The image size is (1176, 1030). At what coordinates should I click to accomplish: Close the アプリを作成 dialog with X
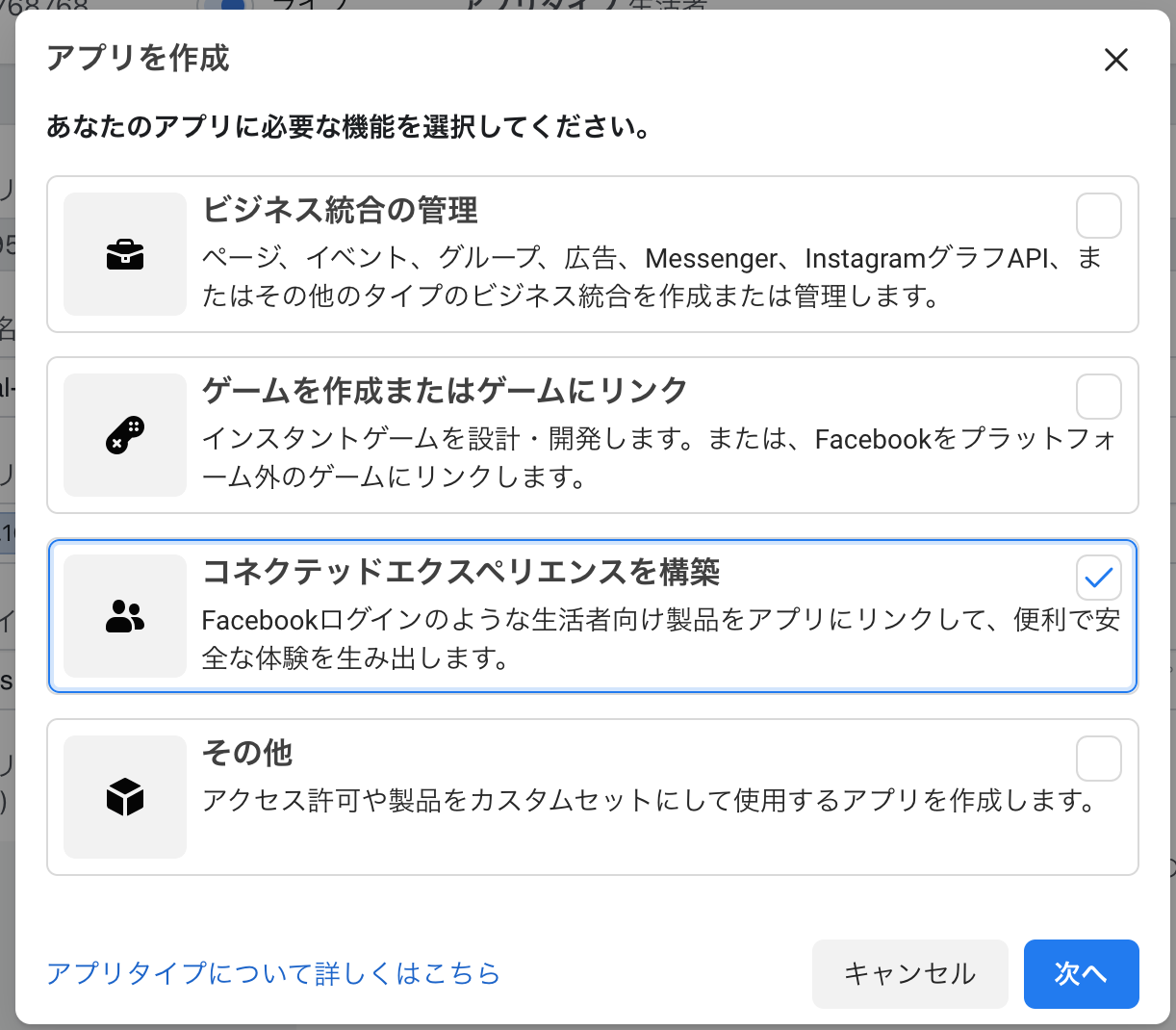(1115, 60)
